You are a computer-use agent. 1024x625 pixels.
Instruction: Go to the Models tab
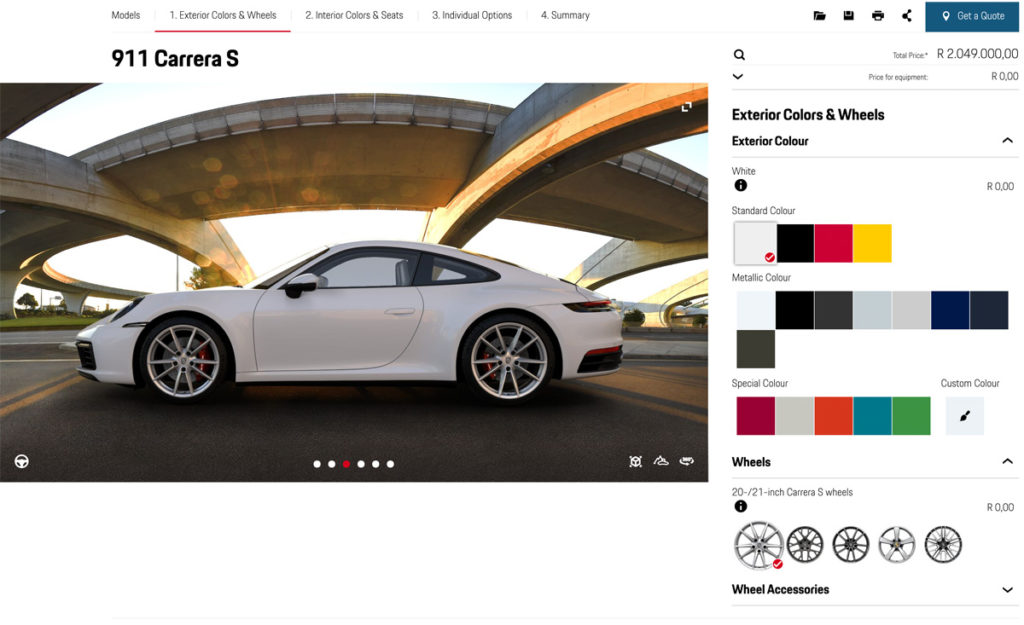[x=125, y=15]
